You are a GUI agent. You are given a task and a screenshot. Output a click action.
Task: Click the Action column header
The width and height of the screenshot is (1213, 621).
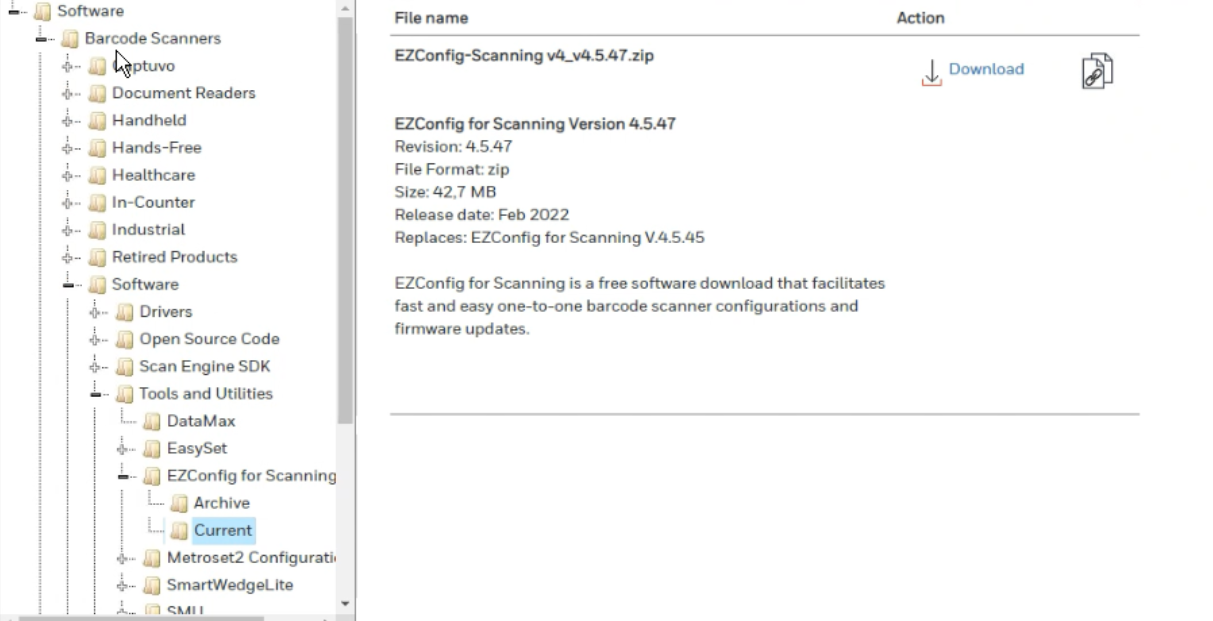pos(921,18)
